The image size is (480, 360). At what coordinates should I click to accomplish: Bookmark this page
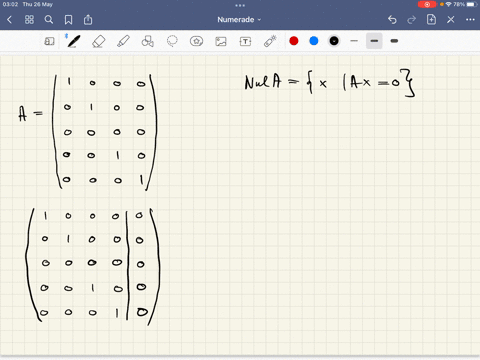point(68,20)
